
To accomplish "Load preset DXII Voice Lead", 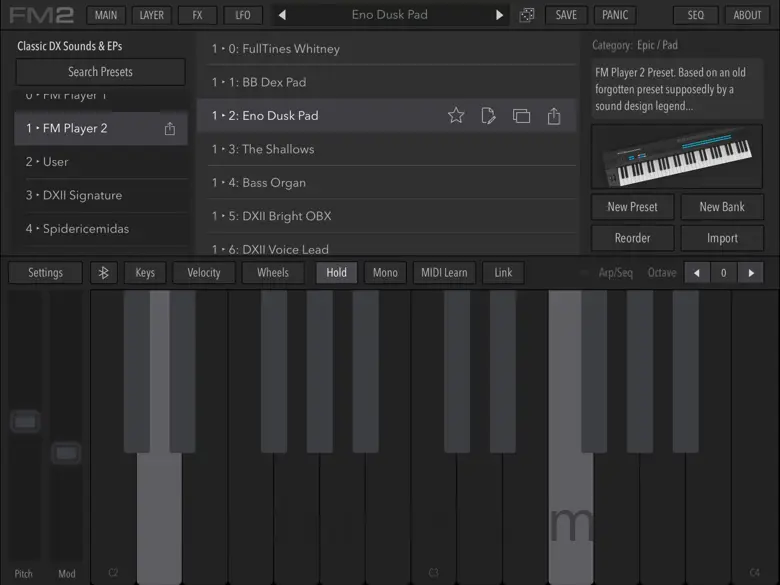I will click(x=387, y=245).
